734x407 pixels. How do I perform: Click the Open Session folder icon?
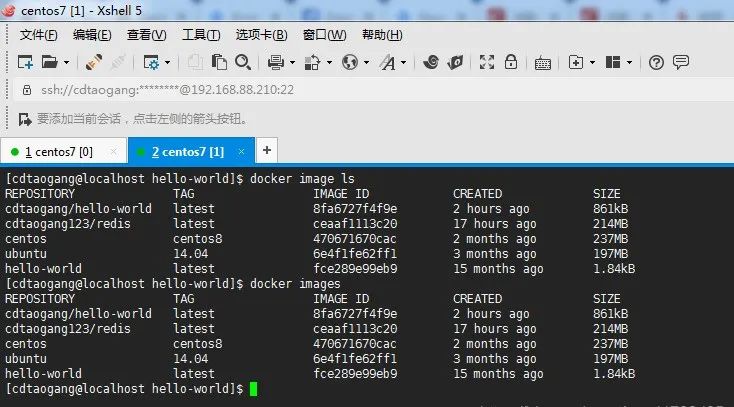point(49,62)
